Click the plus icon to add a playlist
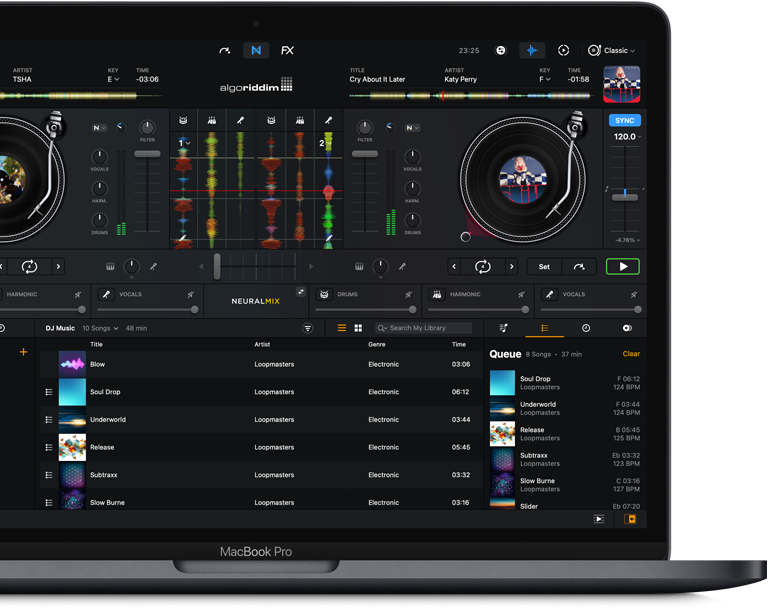The width and height of the screenshot is (768, 609). 23,352
